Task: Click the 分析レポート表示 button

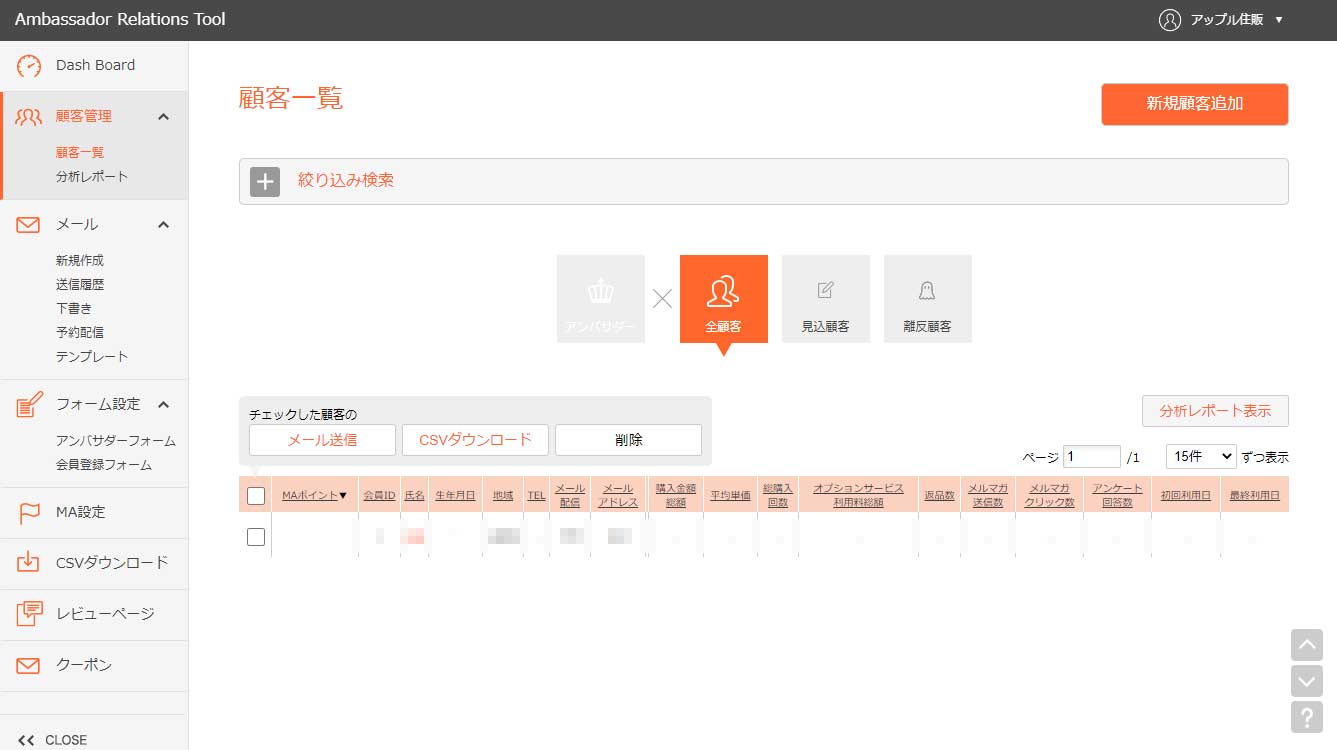Action: (x=1215, y=411)
